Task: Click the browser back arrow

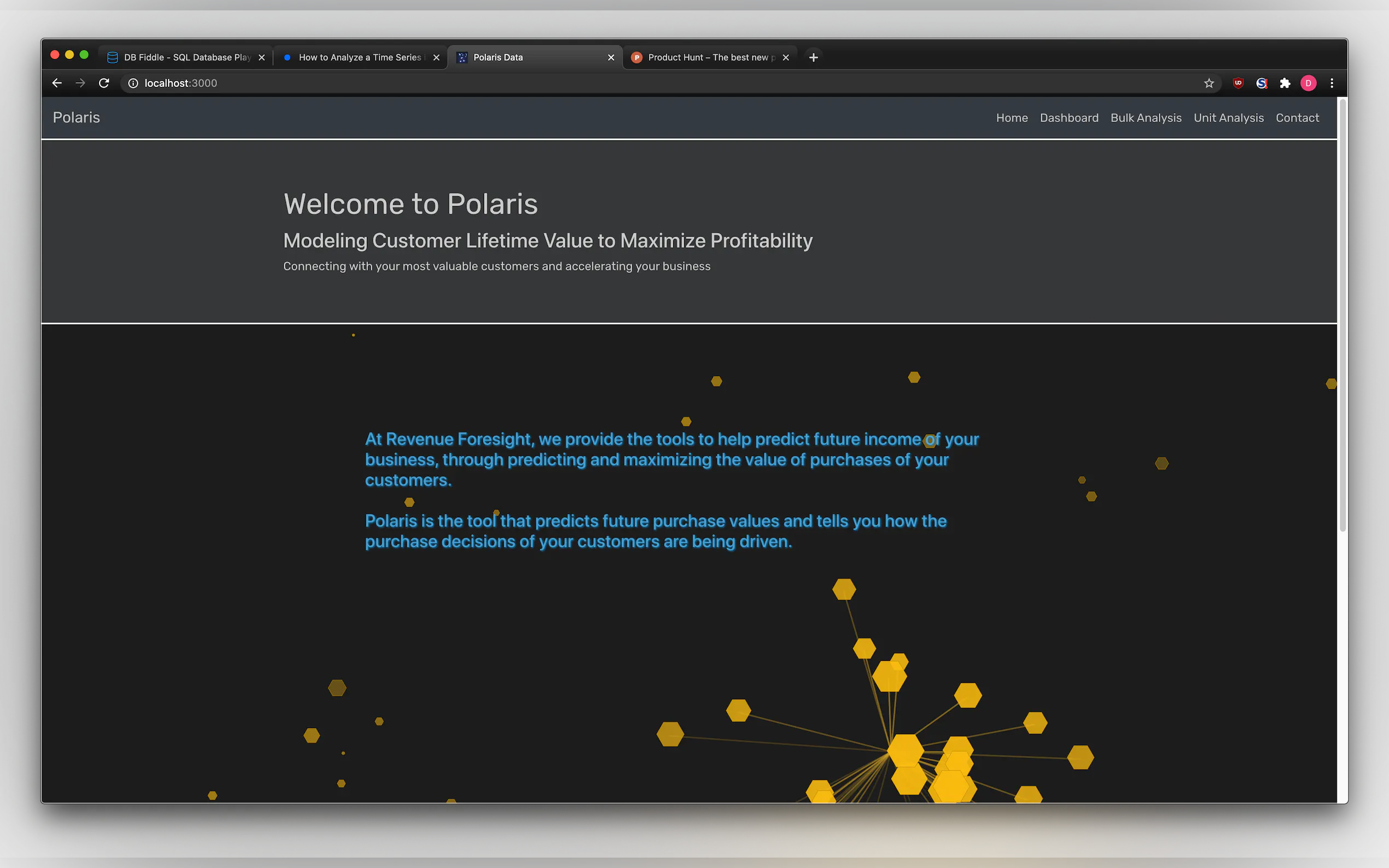Action: 57,83
